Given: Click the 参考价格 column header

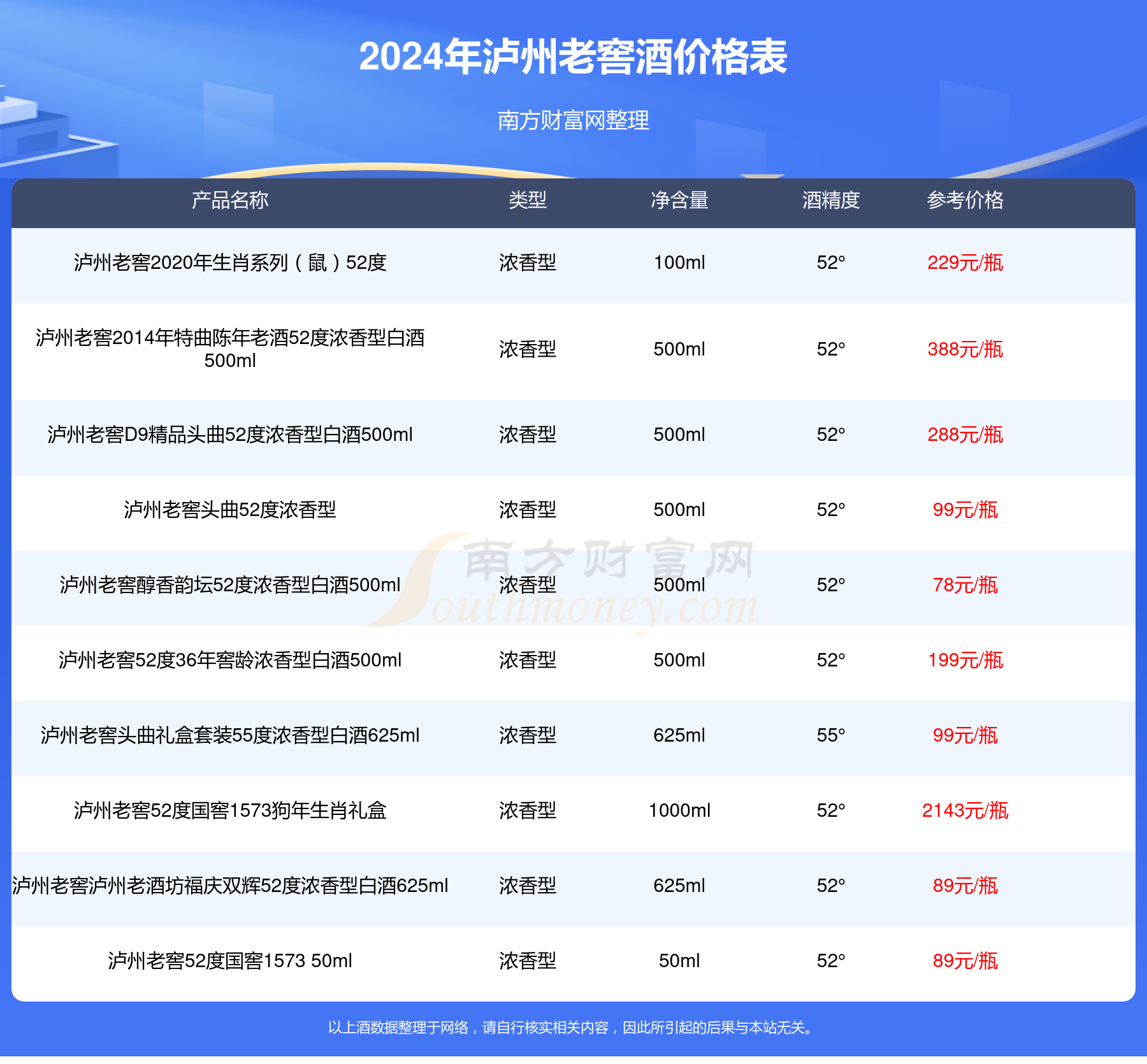Looking at the screenshot, I should pos(965,200).
